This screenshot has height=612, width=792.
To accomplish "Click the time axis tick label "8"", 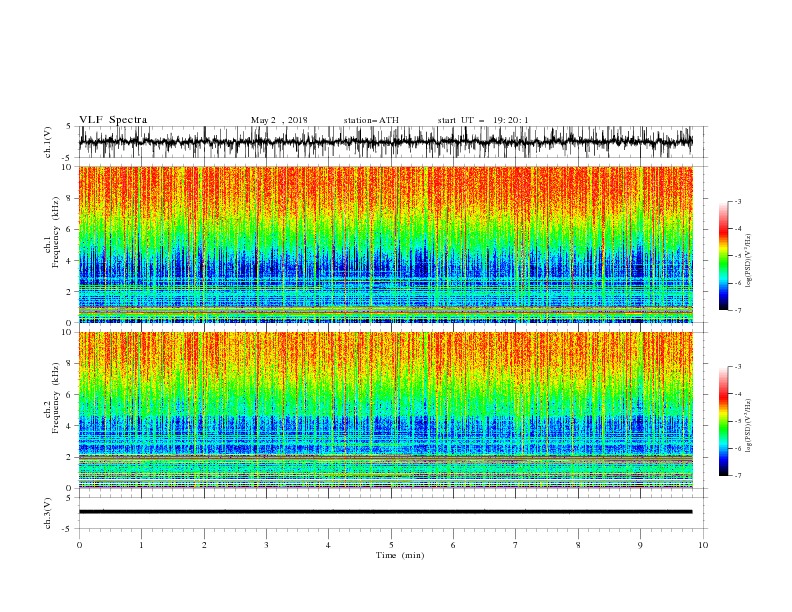I will 578,545.
